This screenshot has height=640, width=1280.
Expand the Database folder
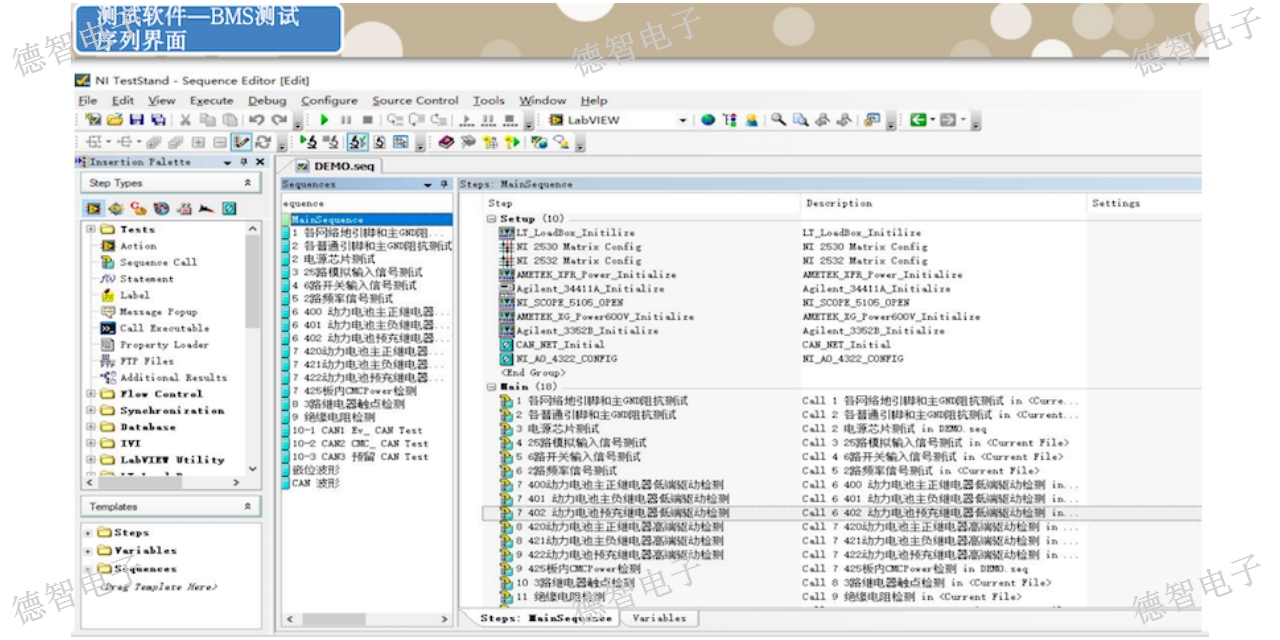click(x=91, y=427)
